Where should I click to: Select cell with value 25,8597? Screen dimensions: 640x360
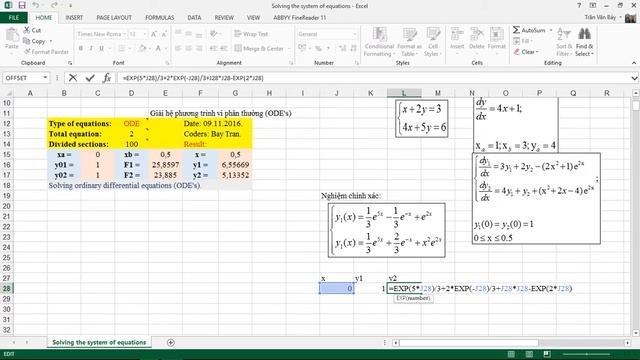[165, 164]
